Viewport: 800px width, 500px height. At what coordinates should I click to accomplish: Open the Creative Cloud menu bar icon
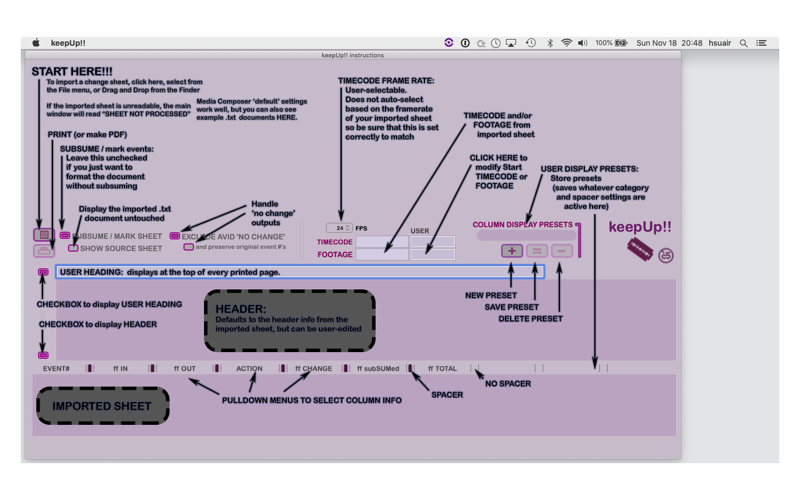point(481,43)
